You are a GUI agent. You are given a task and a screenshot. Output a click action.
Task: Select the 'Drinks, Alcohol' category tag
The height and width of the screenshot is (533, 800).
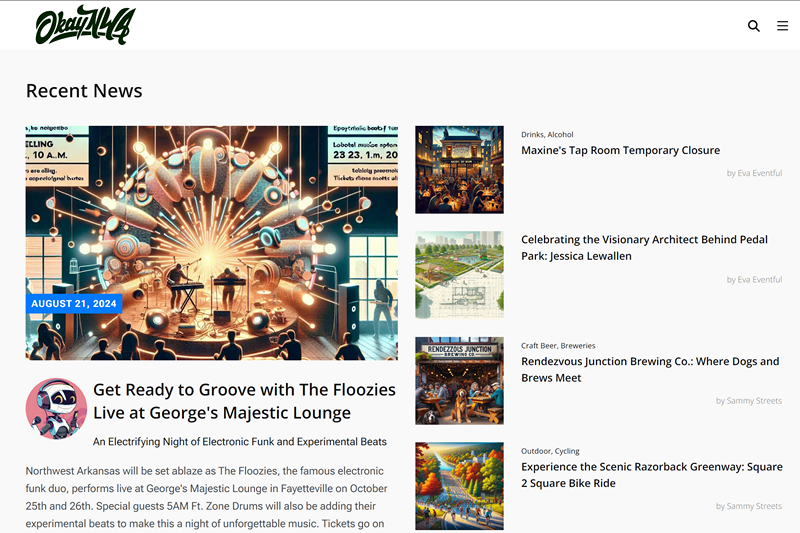click(x=547, y=135)
